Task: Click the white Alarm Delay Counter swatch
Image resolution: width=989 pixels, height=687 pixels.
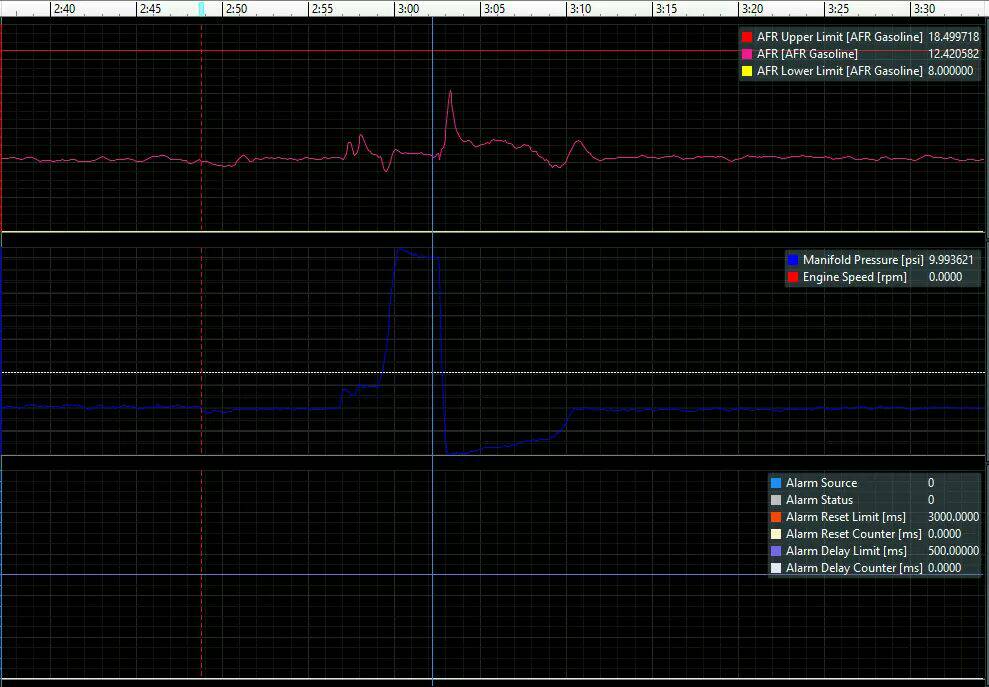Action: (x=776, y=568)
